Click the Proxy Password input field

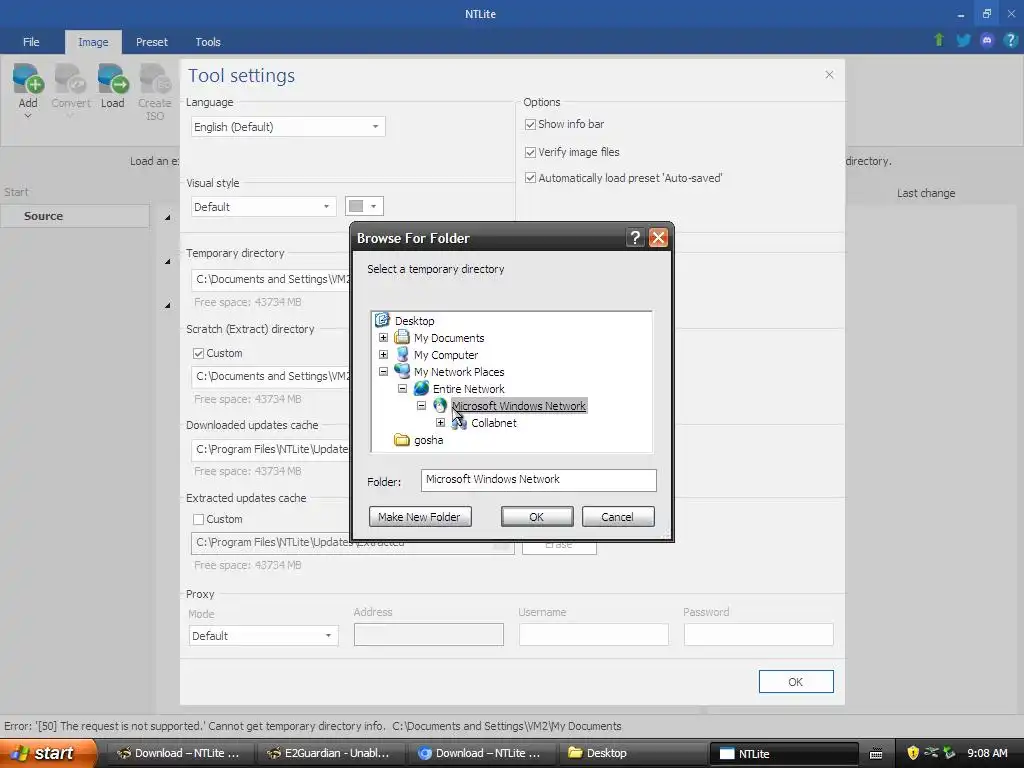758,635
